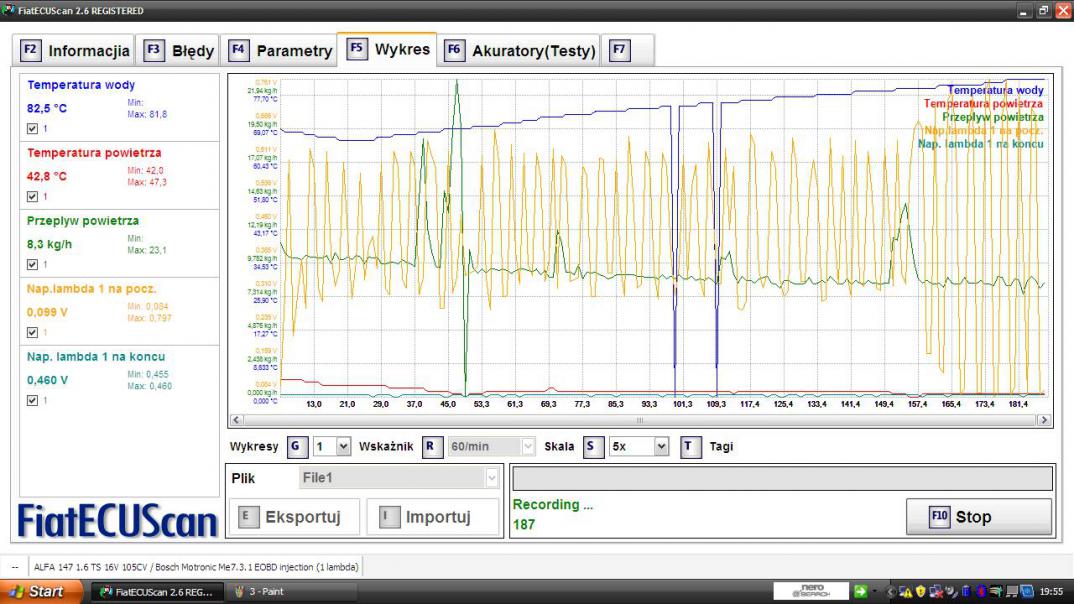Open the Parametry tab
Screen dimensions: 1074x604
[x=279, y=51]
